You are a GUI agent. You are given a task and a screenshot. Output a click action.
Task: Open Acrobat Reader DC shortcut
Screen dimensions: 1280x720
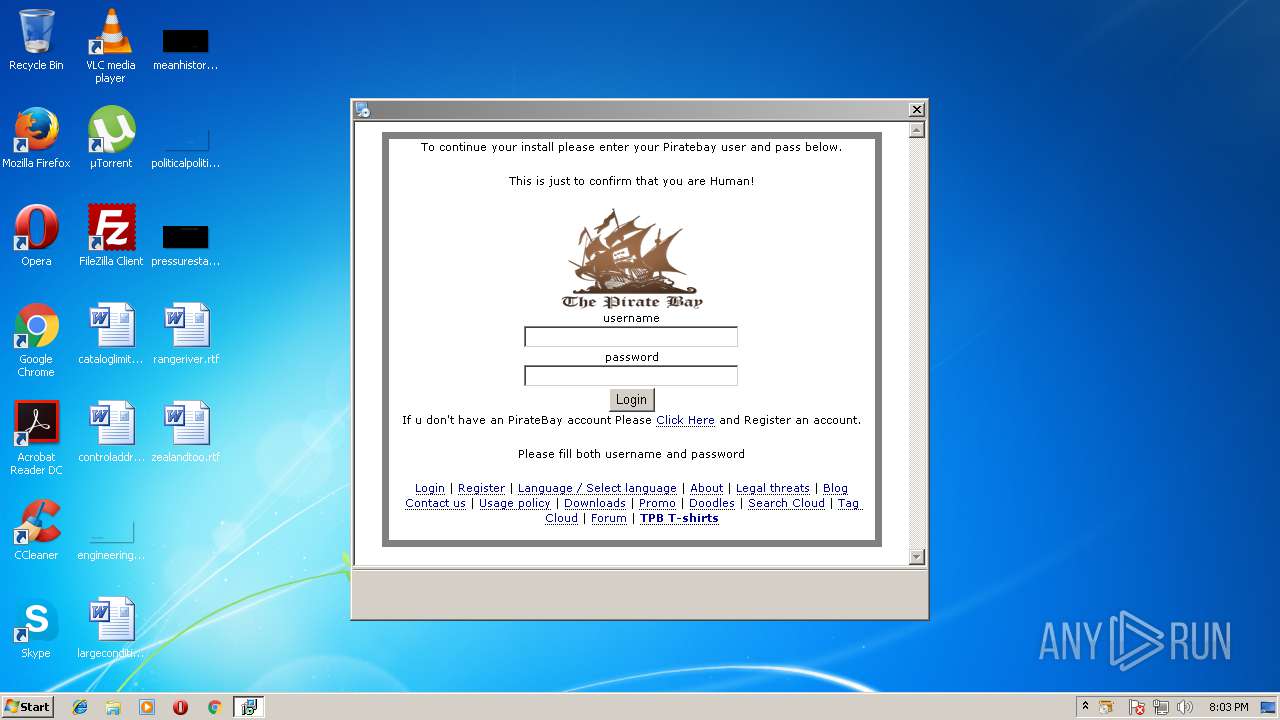tap(36, 438)
